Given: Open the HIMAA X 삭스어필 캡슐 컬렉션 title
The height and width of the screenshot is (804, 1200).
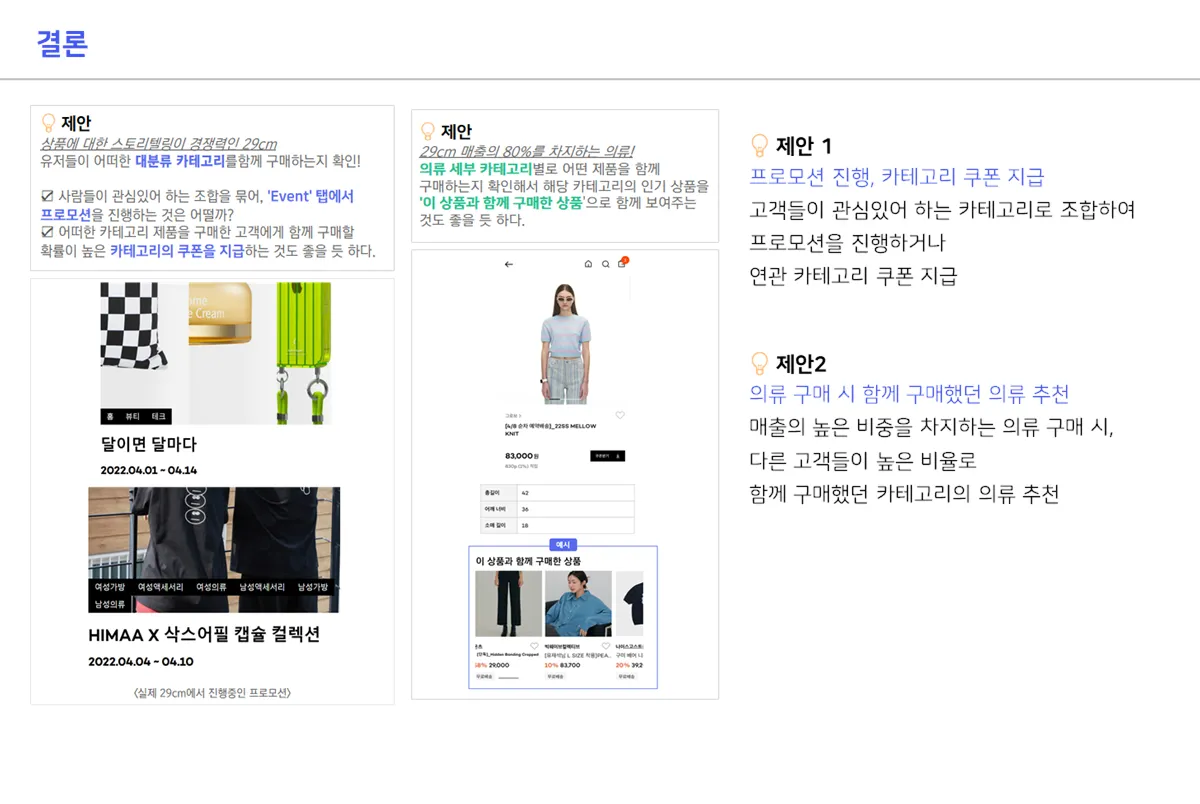Looking at the screenshot, I should click(204, 635).
